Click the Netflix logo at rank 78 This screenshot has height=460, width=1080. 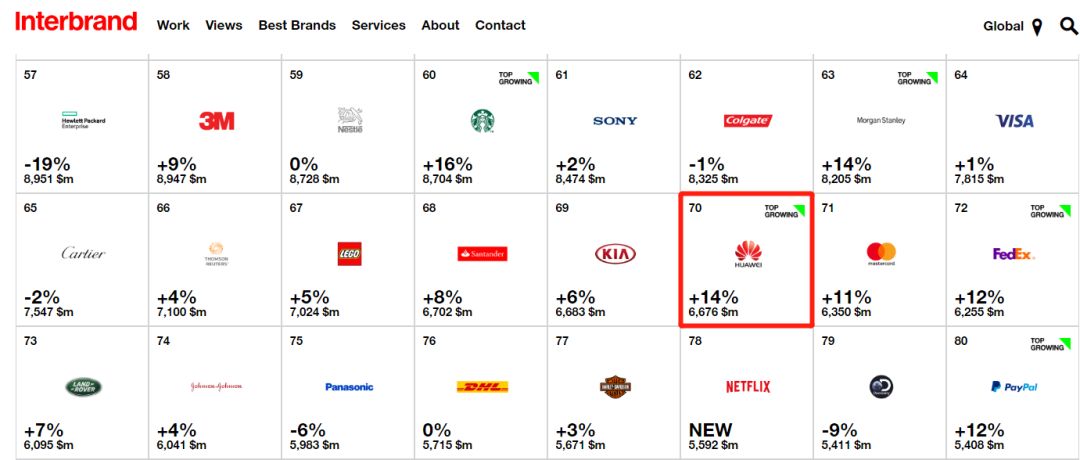748,387
